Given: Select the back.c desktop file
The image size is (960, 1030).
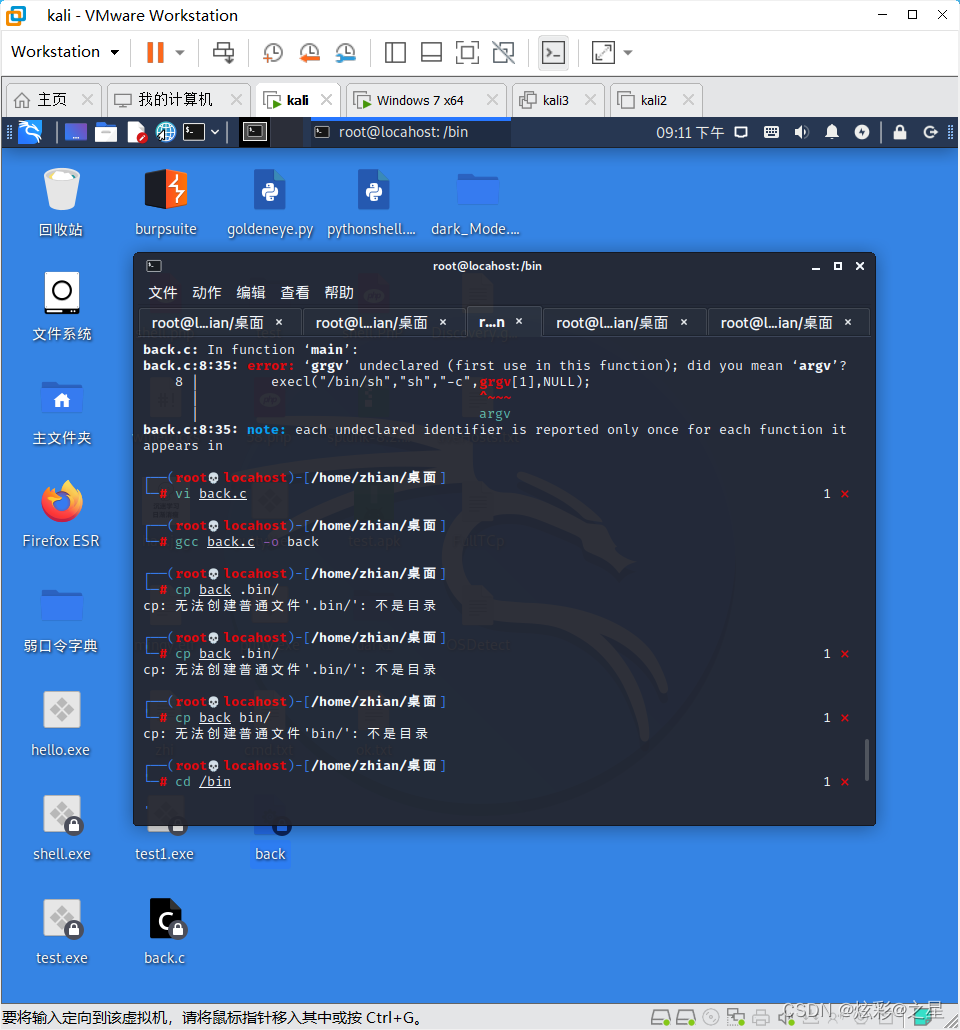Looking at the screenshot, I should pyautogui.click(x=165, y=931).
